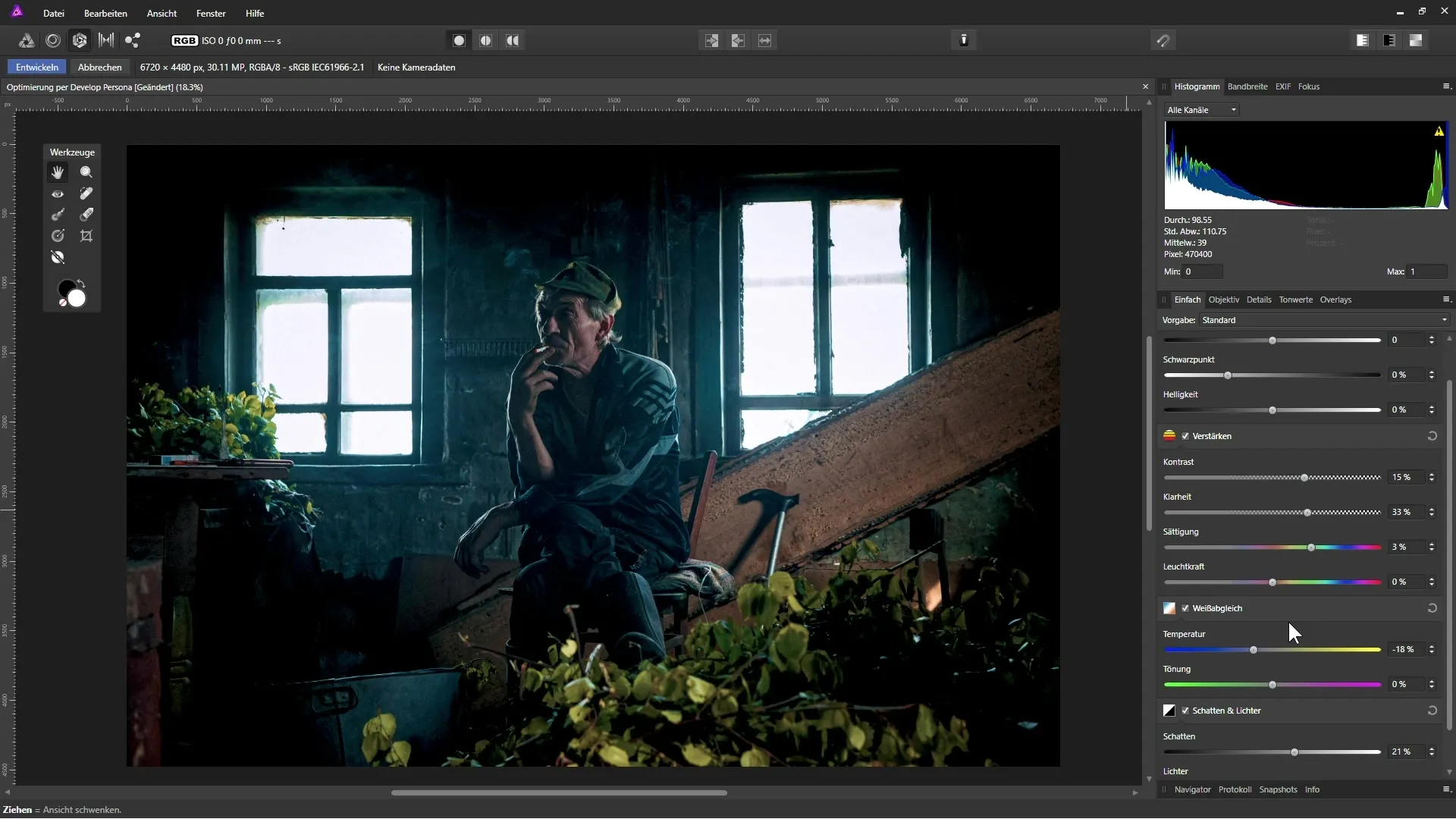Viewport: 1456px width, 819px height.
Task: Select the Zoom magnifier tool
Action: click(x=86, y=173)
